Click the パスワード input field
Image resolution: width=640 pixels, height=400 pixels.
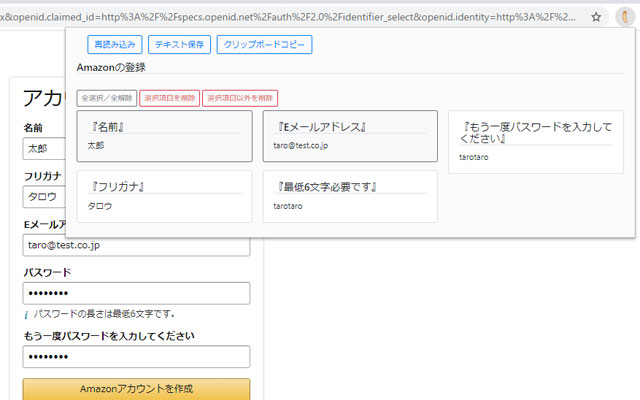(136, 293)
